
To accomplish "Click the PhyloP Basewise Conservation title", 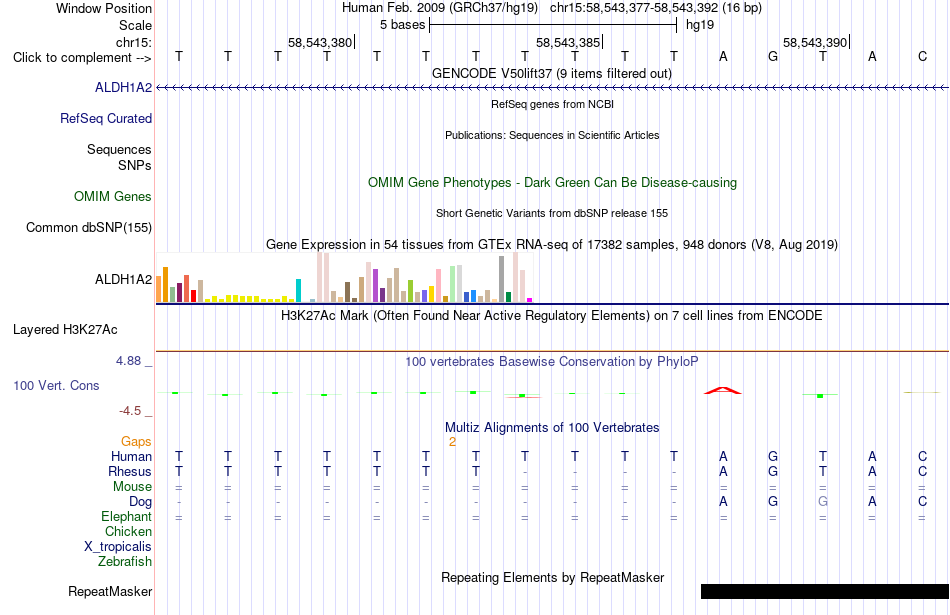I will pos(552,362).
